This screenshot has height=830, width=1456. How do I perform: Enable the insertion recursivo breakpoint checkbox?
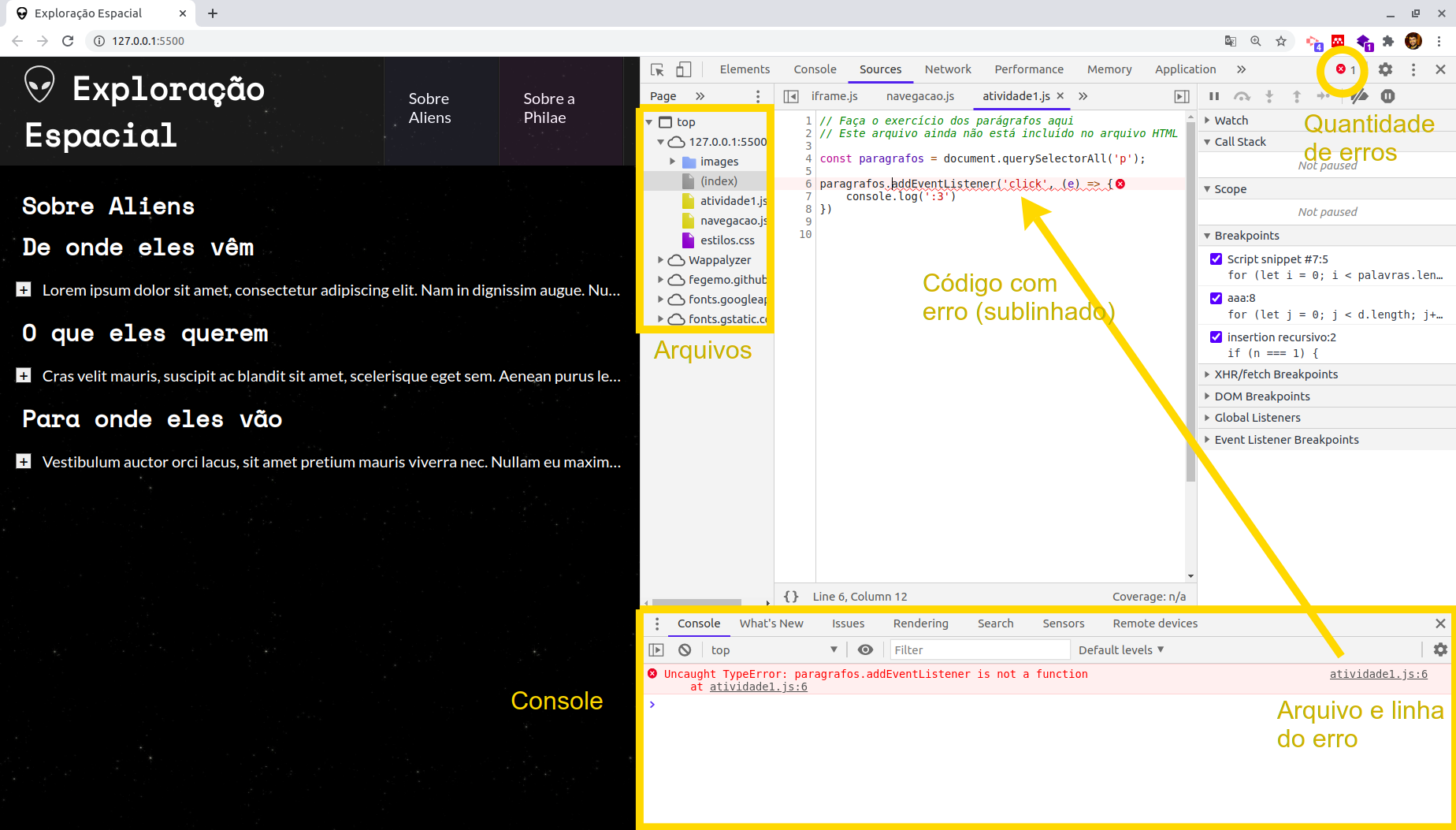pyautogui.click(x=1216, y=337)
